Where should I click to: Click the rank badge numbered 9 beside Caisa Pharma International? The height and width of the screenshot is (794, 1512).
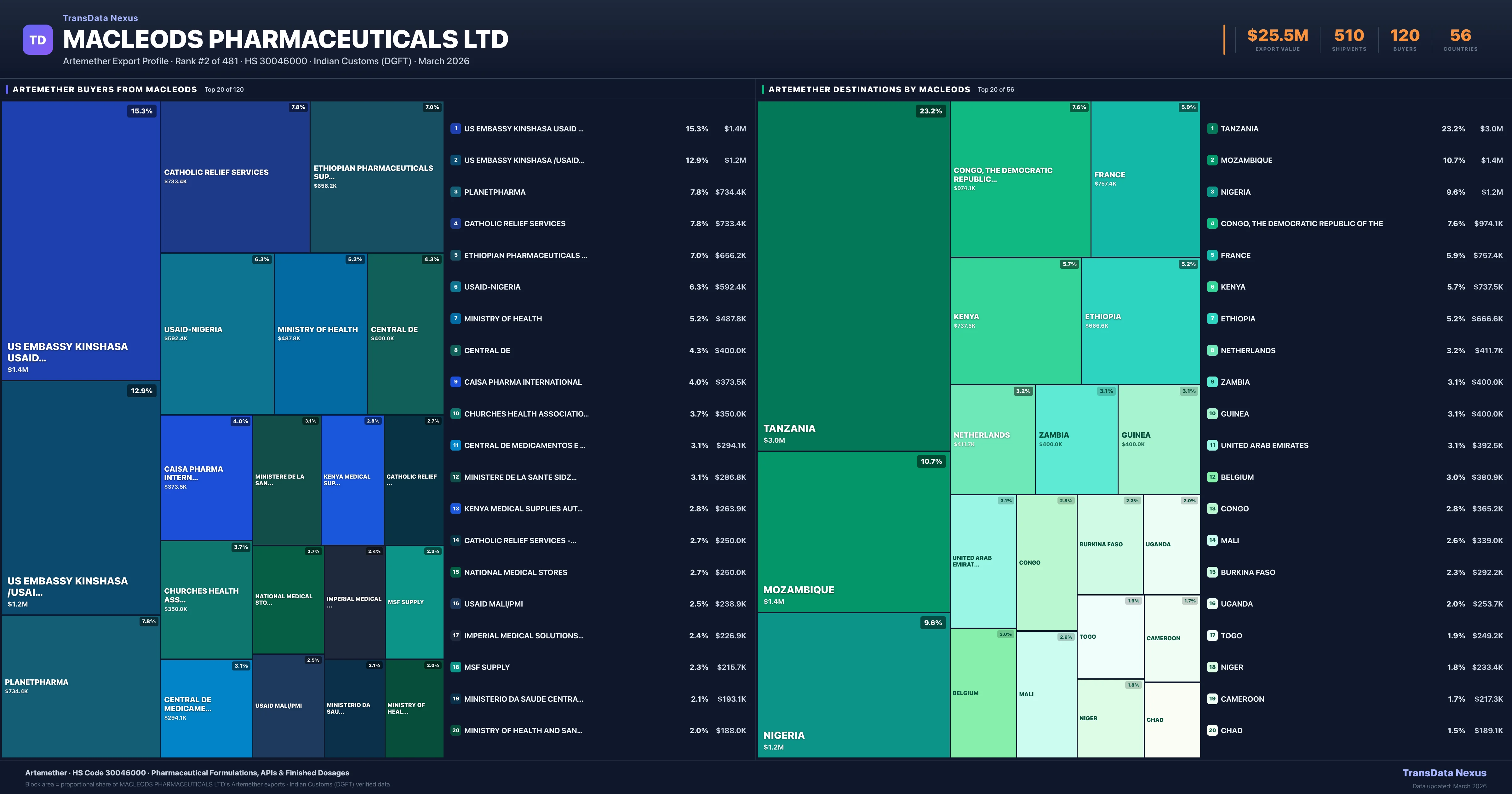click(456, 382)
